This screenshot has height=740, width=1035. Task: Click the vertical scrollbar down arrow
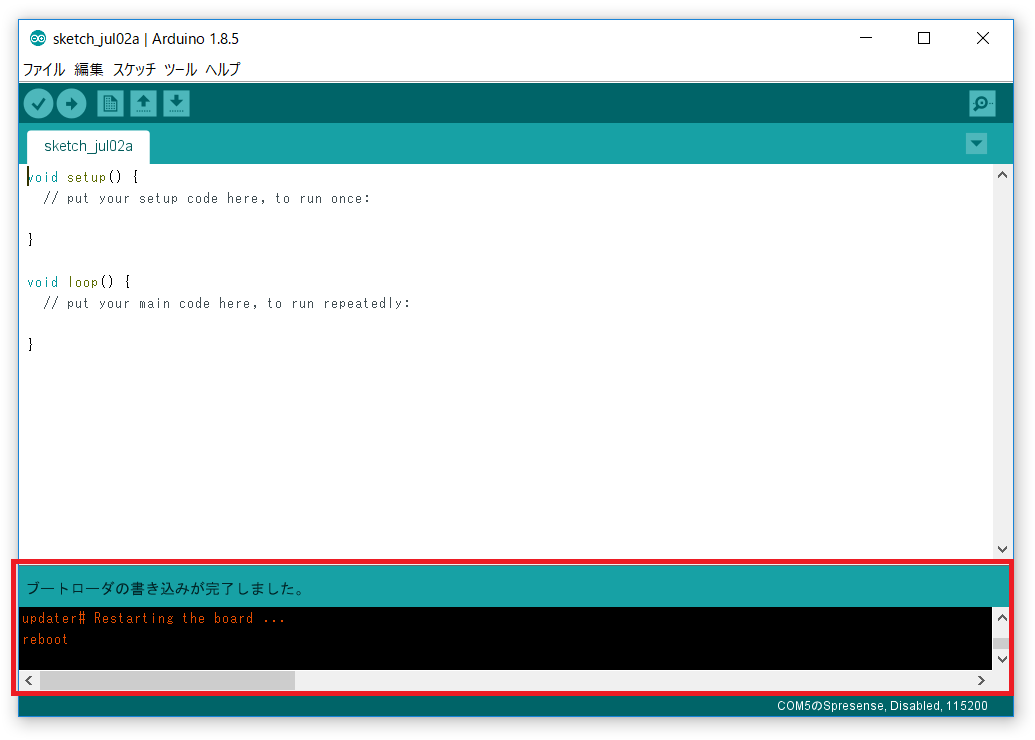(x=1002, y=548)
